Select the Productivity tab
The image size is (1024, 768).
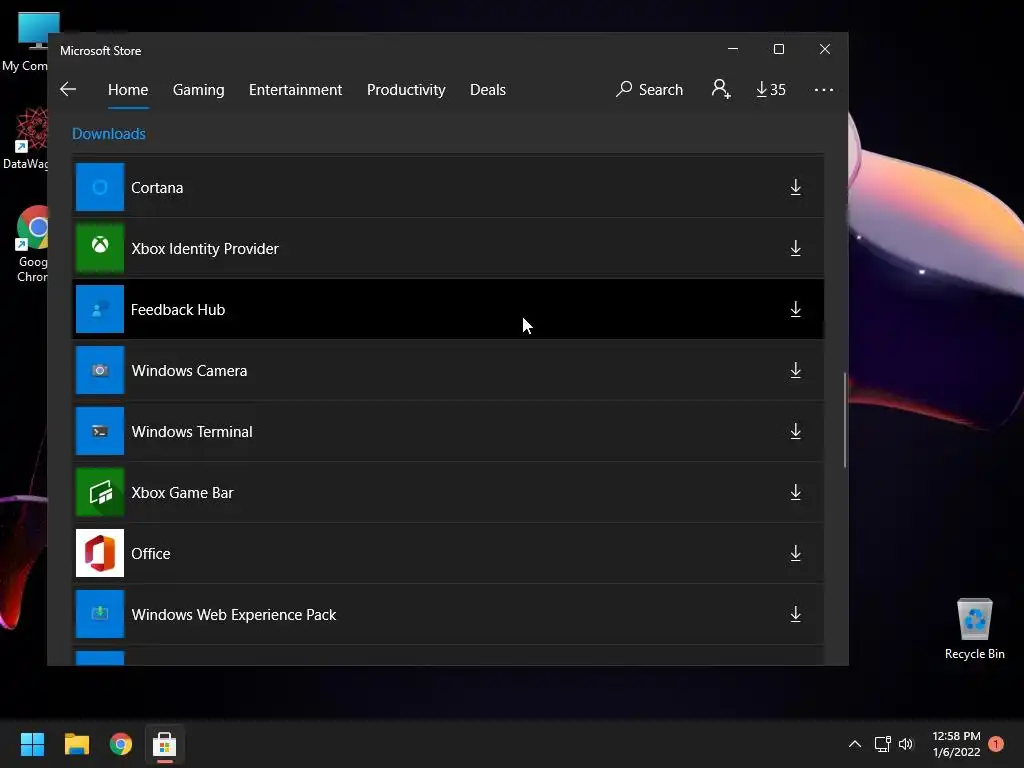(x=406, y=89)
